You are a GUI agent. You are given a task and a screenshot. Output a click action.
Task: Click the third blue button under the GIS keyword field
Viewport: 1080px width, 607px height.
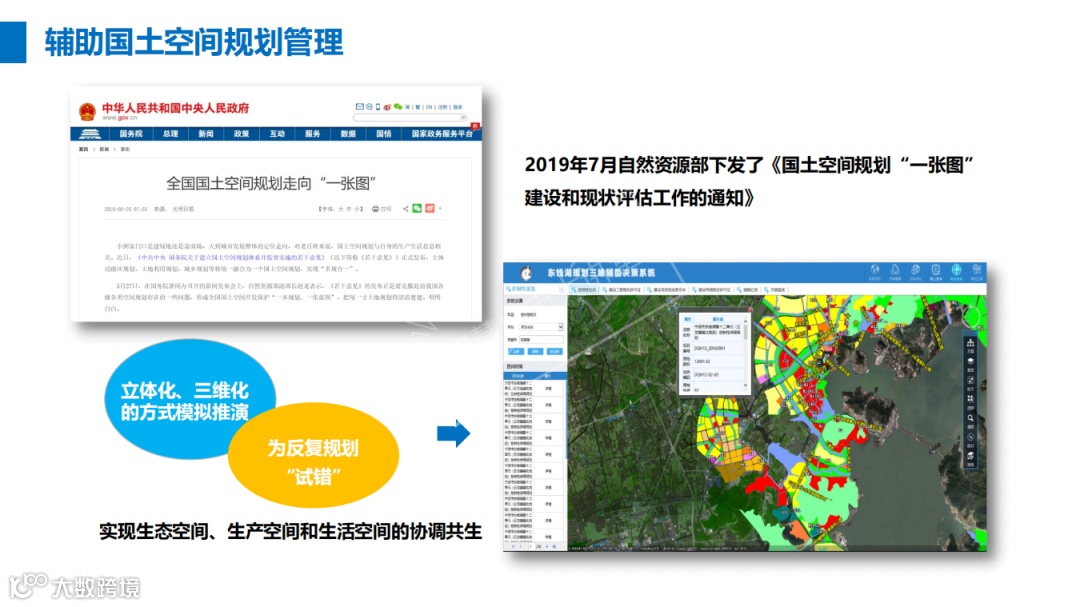pyautogui.click(x=554, y=351)
